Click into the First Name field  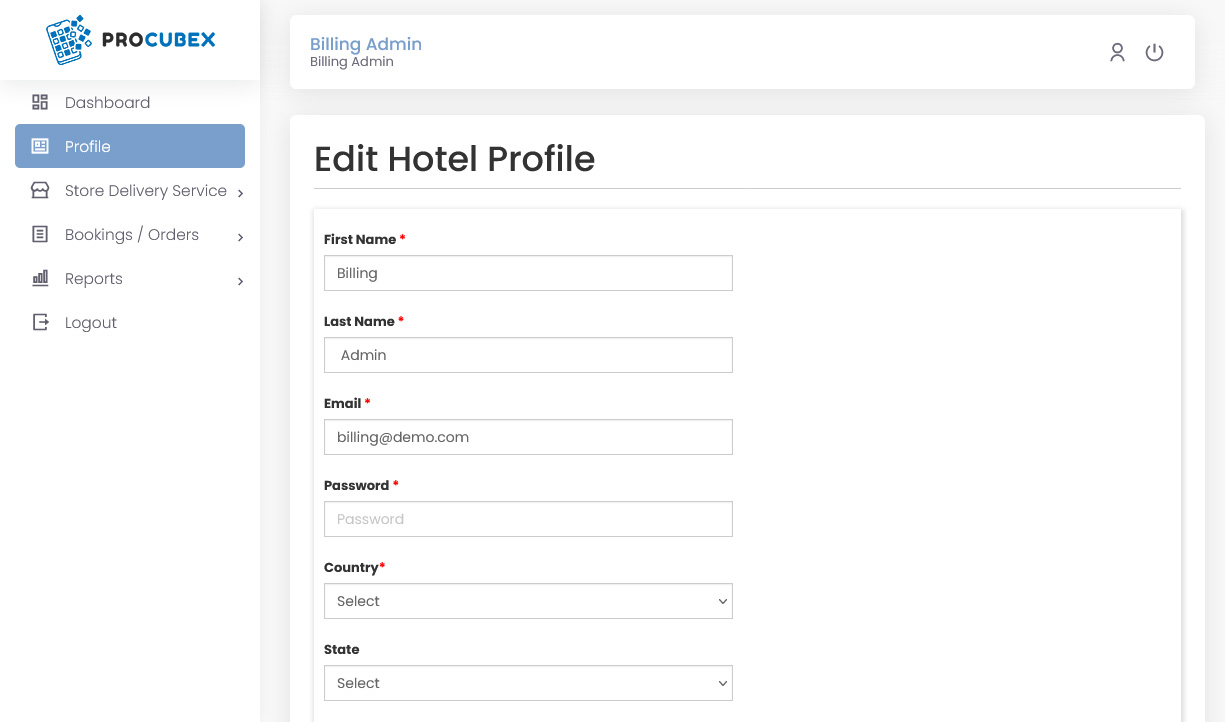528,273
